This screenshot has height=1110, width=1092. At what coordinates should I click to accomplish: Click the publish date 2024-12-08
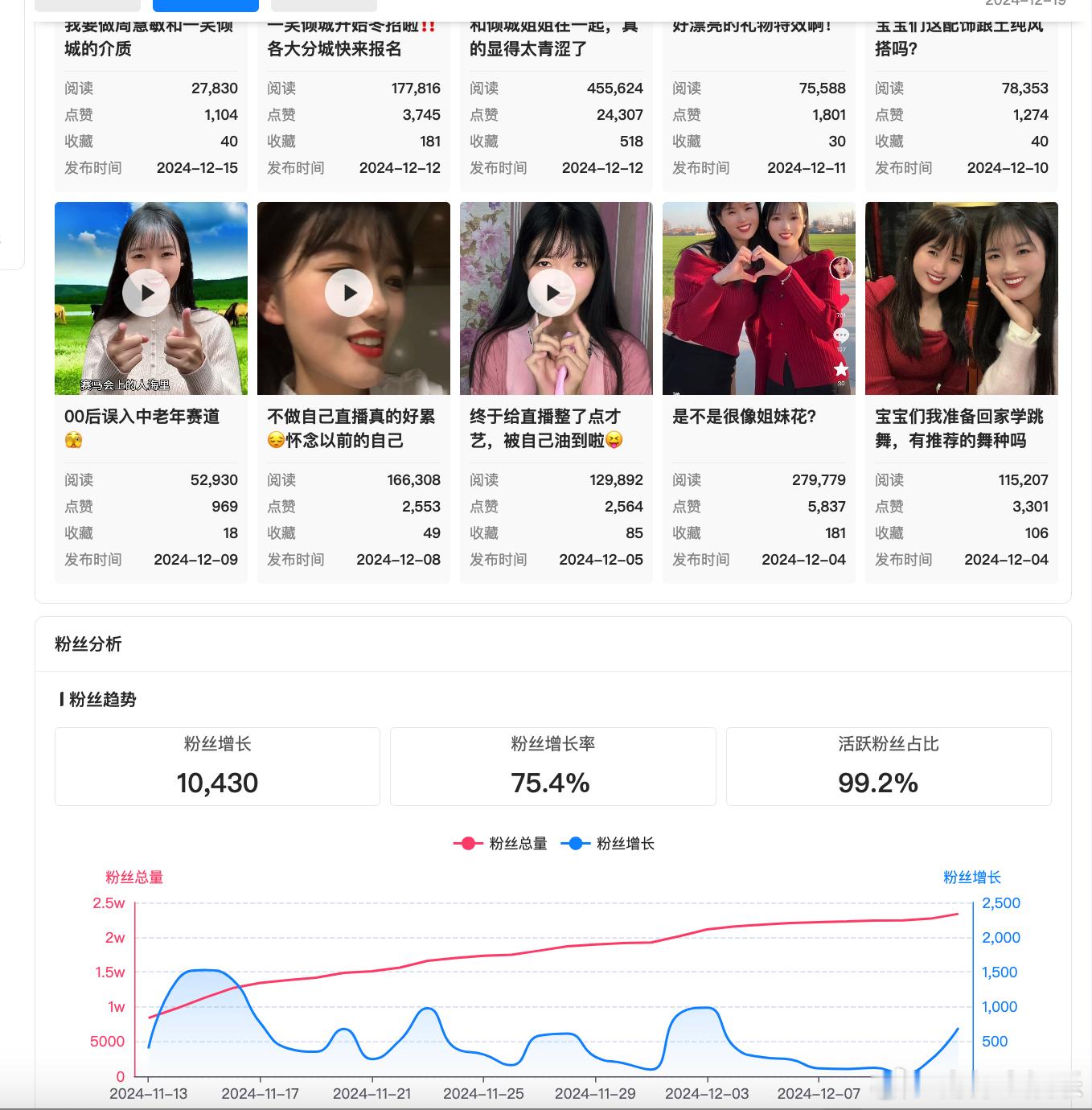click(398, 560)
